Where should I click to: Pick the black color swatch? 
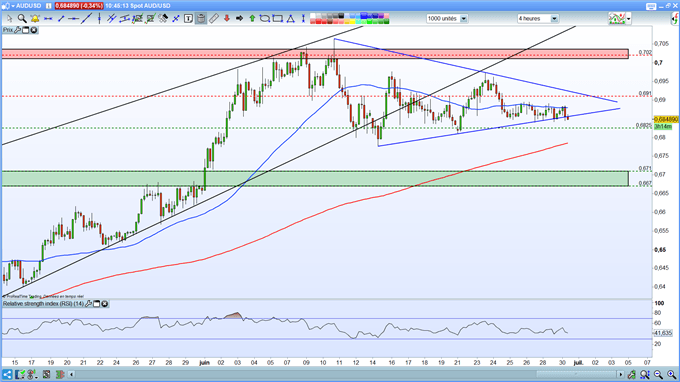pos(341,16)
